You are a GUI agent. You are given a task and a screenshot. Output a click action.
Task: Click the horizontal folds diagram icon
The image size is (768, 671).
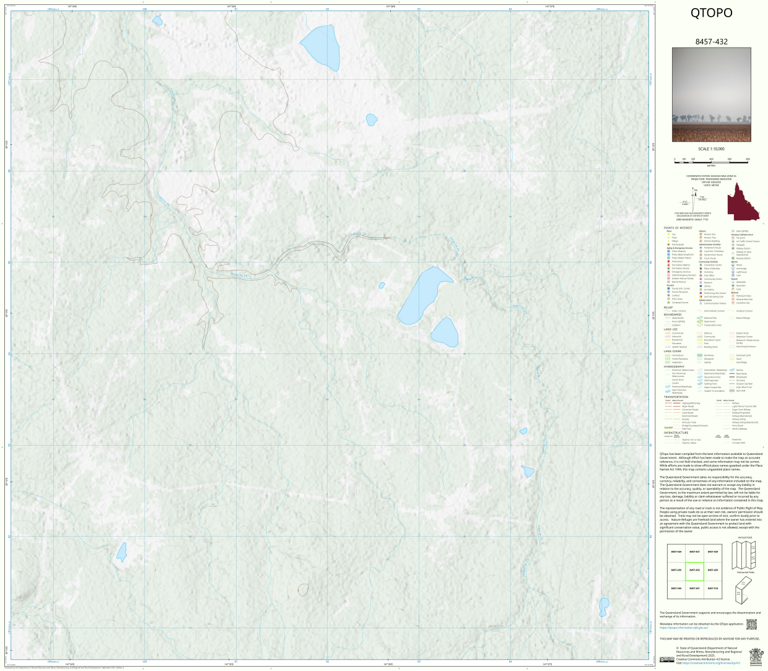[744, 555]
